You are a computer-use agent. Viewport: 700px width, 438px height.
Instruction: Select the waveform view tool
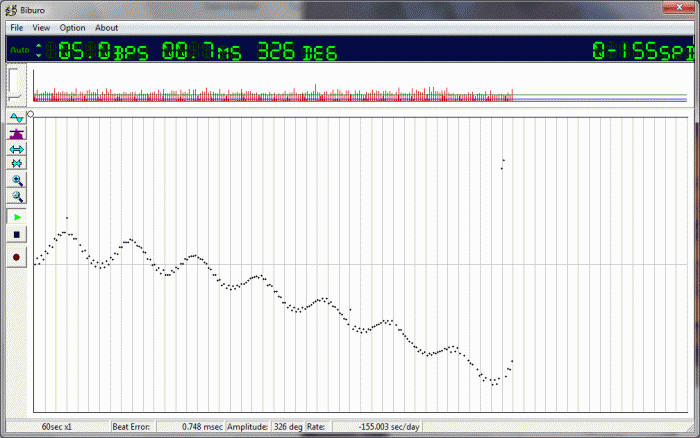[17, 118]
